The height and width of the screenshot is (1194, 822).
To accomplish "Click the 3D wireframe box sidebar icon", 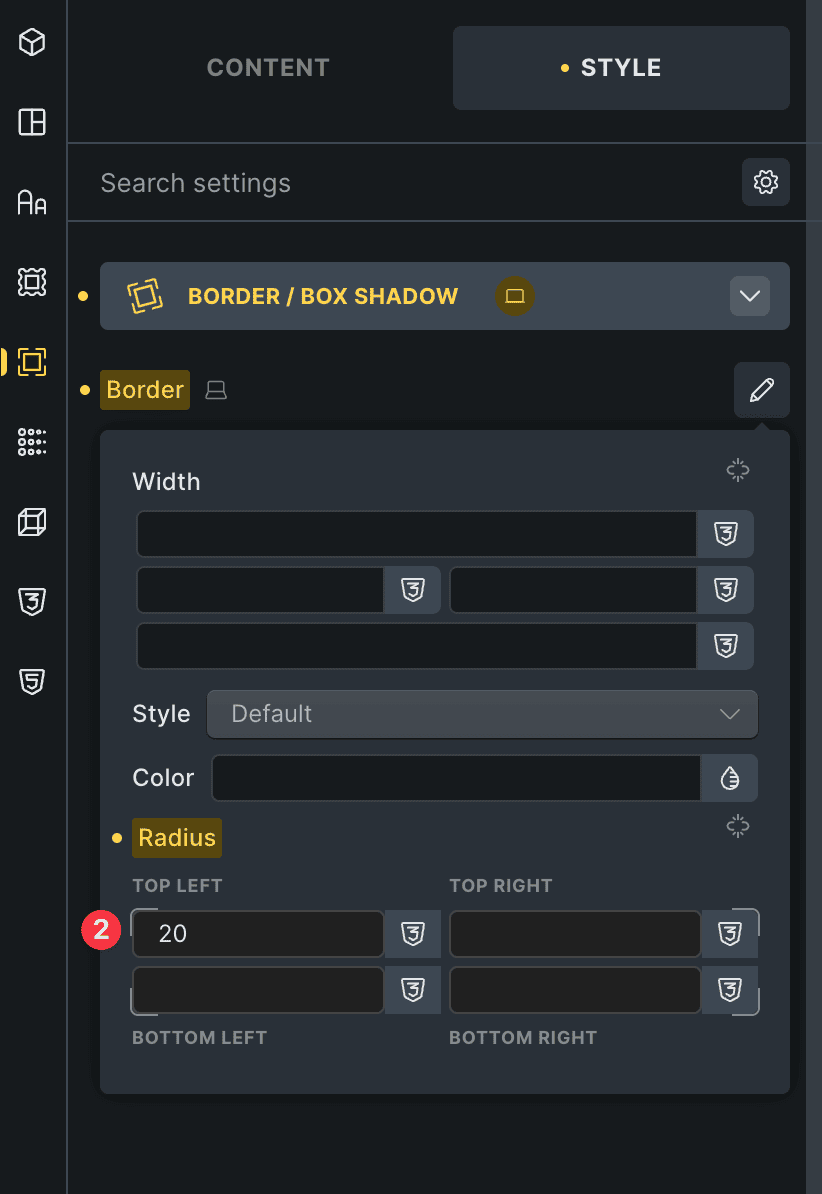I will coord(32,522).
